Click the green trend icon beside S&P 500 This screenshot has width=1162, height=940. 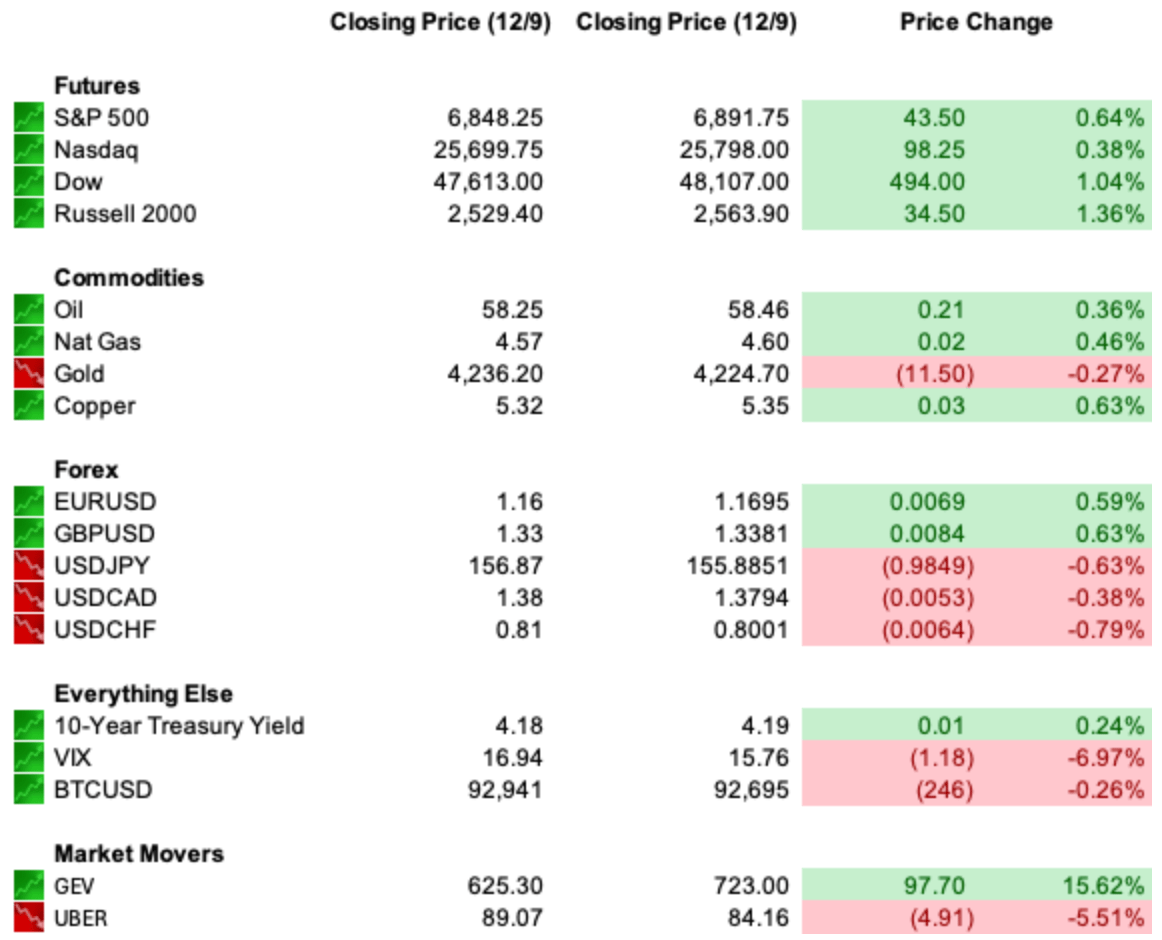(29, 117)
